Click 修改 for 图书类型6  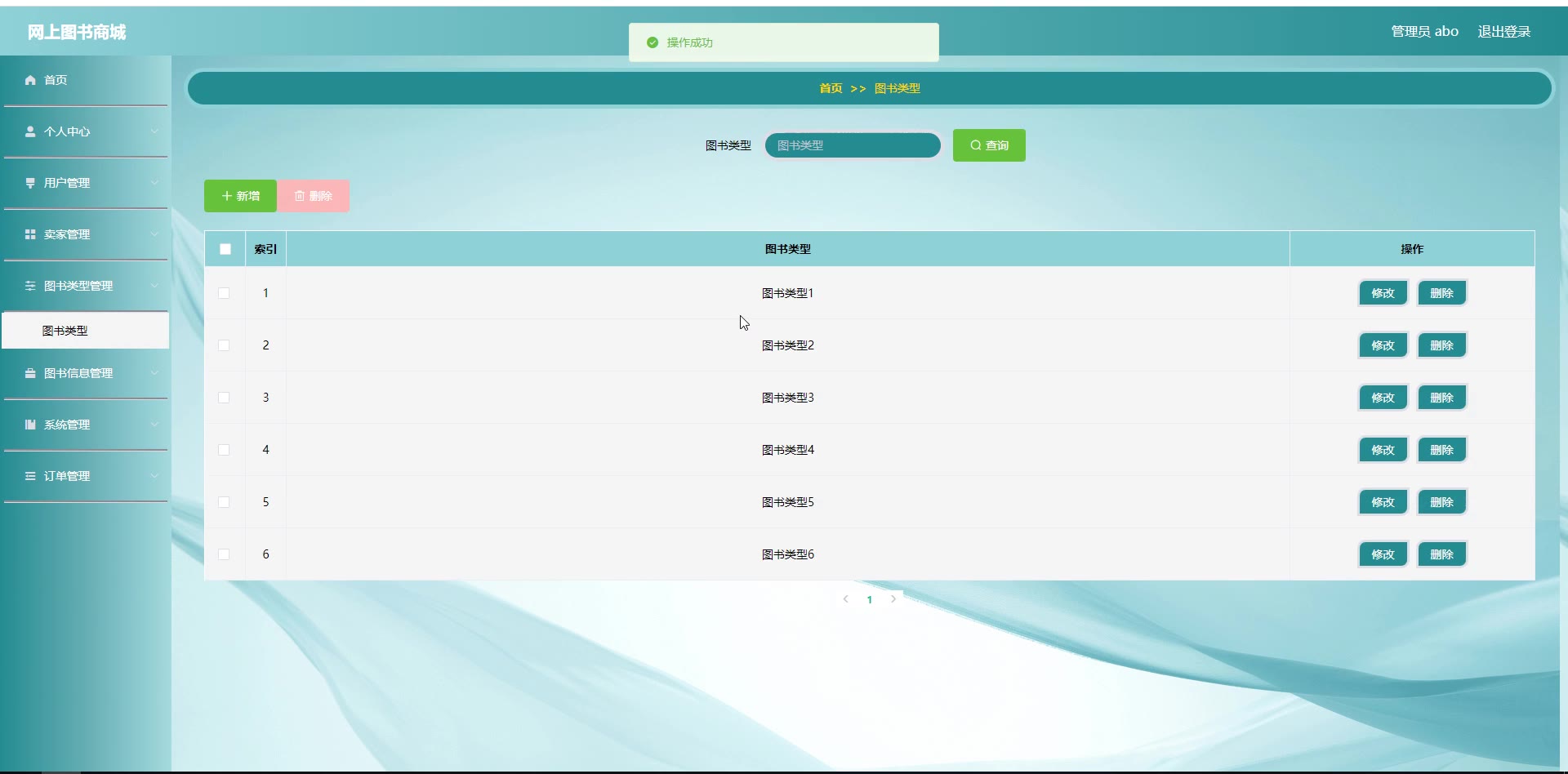(x=1383, y=554)
